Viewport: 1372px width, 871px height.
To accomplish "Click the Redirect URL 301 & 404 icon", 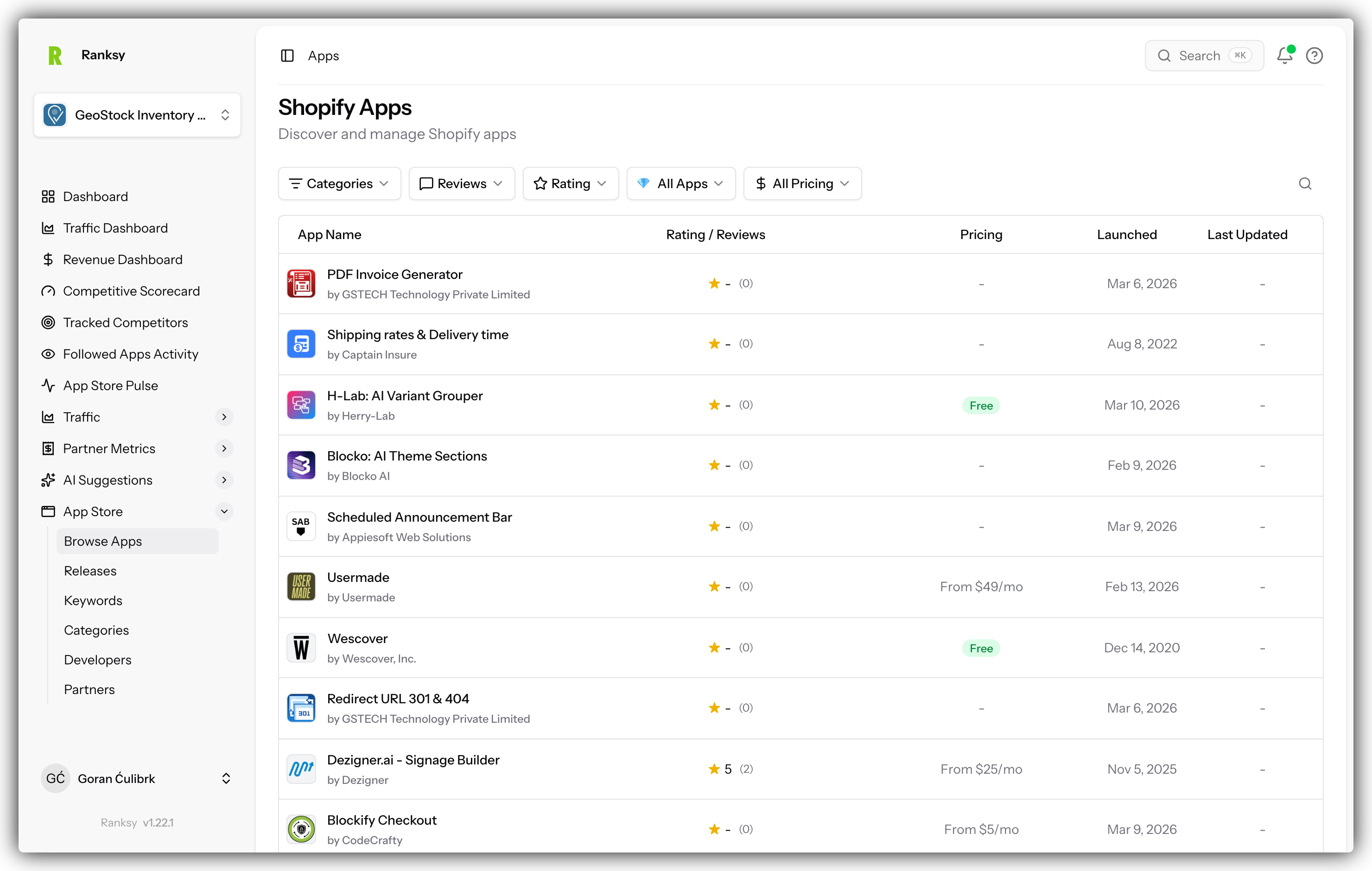I will click(x=301, y=708).
